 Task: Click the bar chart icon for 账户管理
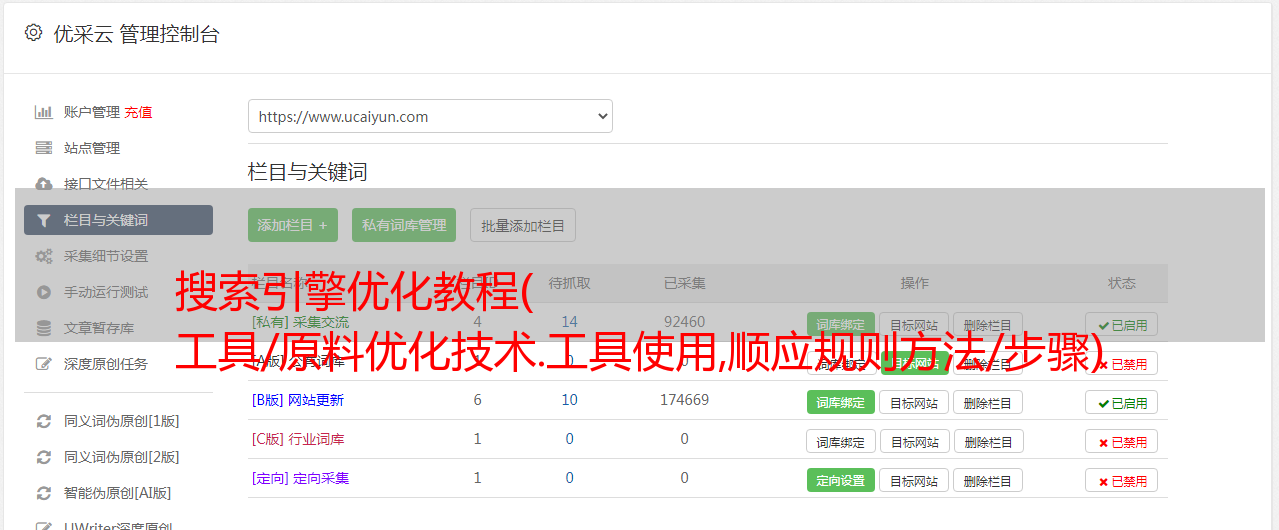coord(44,112)
